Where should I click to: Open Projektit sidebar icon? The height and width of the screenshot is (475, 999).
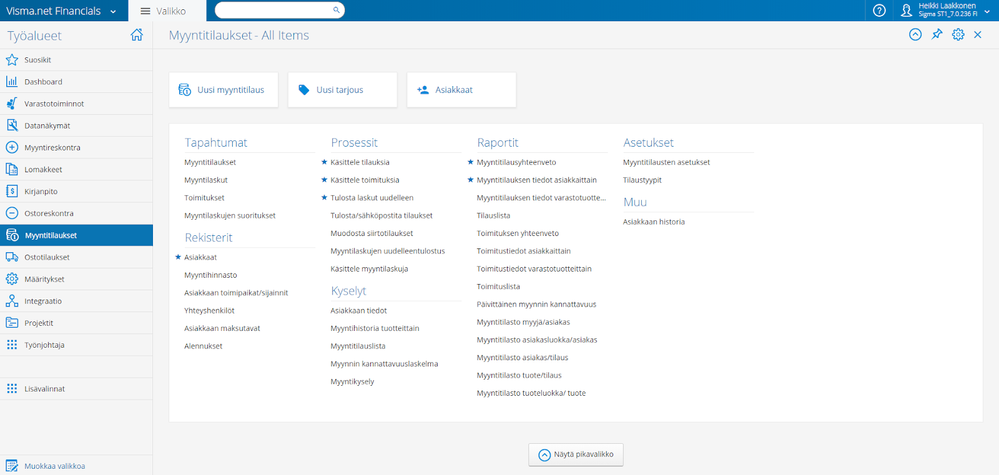tap(11, 323)
